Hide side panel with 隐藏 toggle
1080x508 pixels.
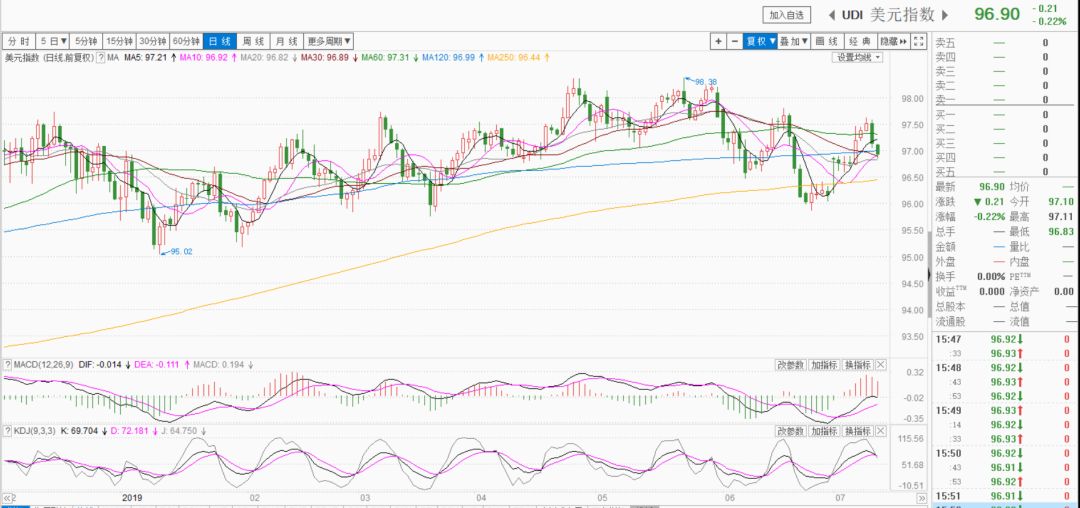pos(893,41)
